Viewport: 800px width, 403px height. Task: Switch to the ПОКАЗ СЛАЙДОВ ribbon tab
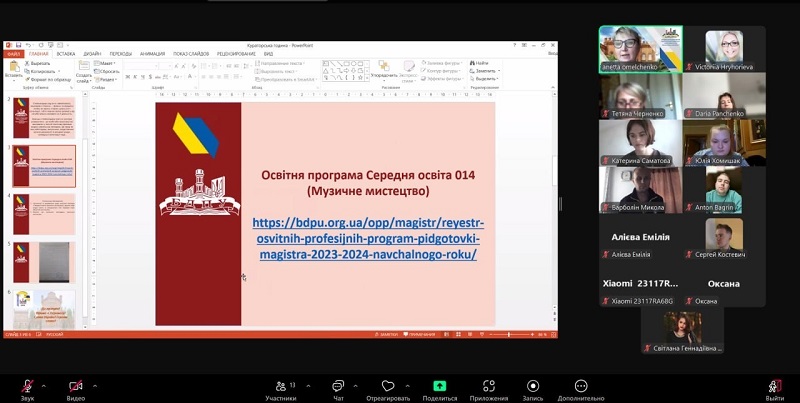[x=191, y=54]
